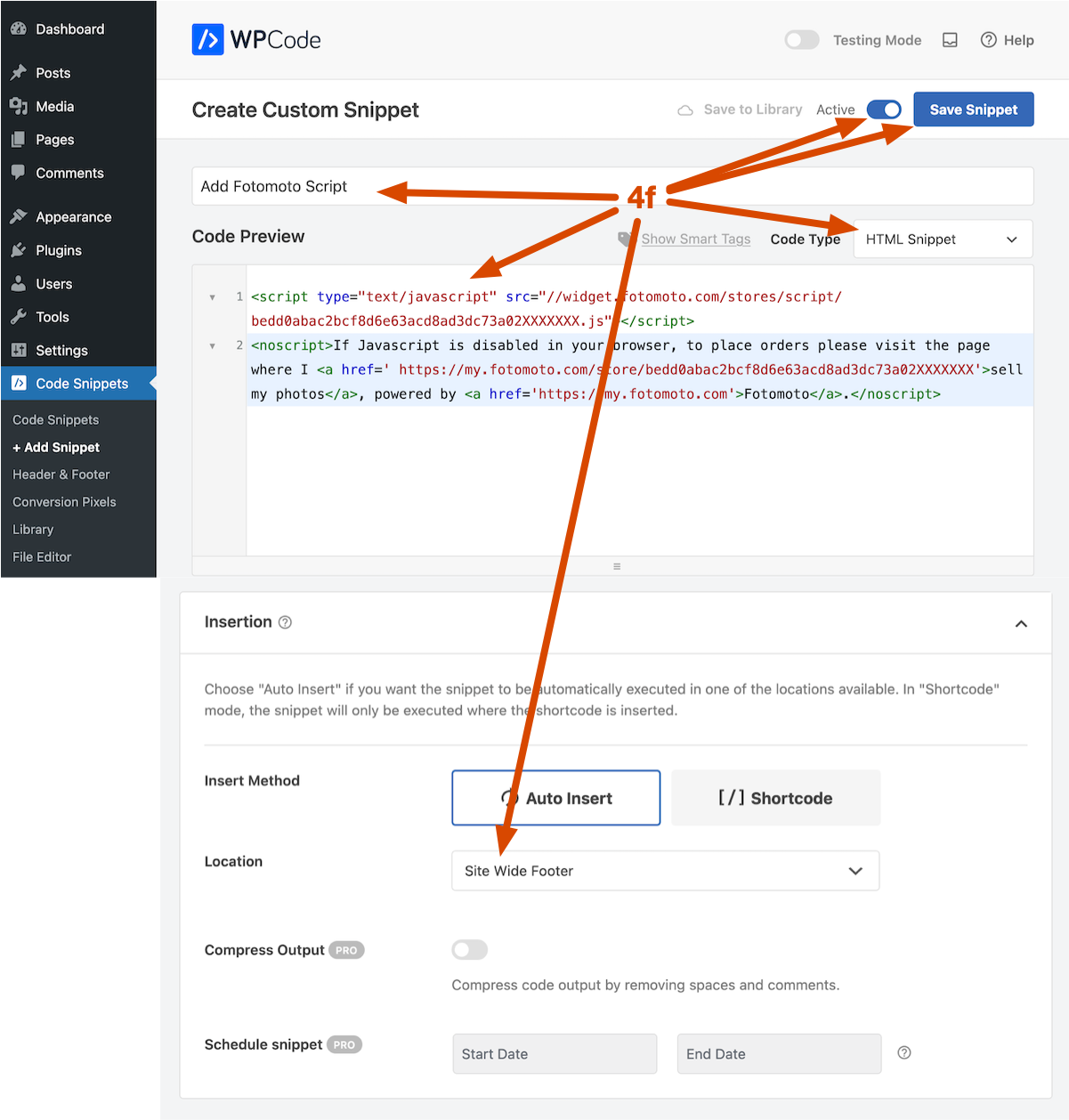Click the Insertion help info icon

coord(285,622)
